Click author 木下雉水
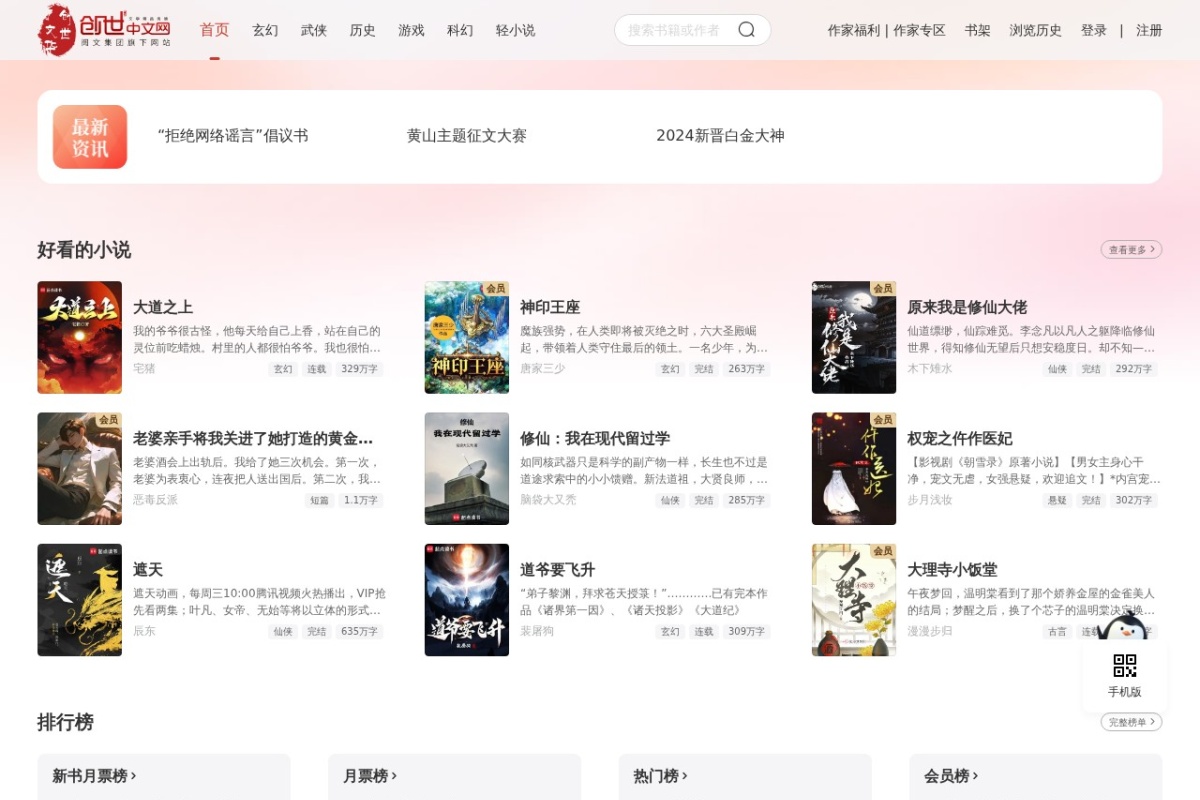Viewport: 1200px width, 800px height. 929,368
